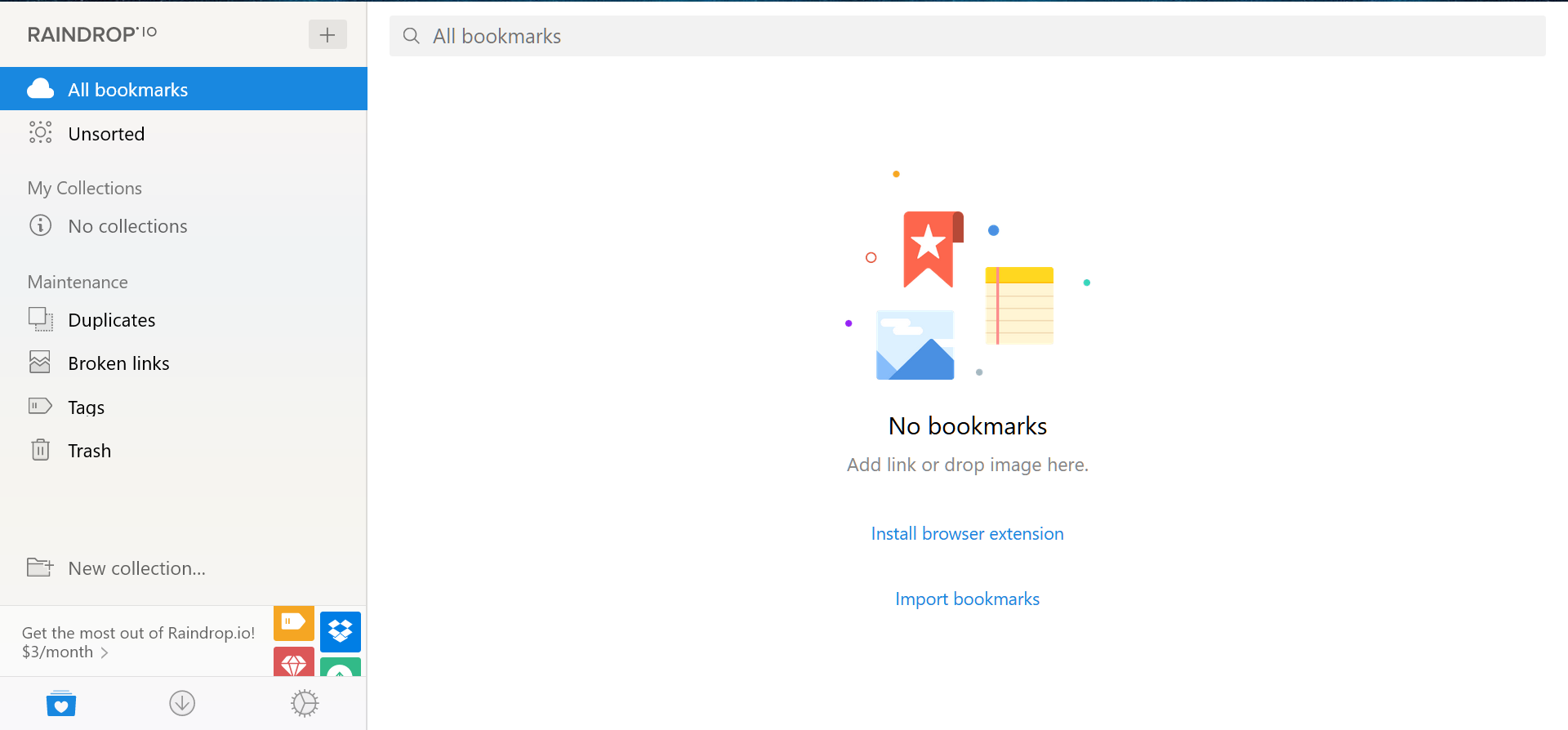Click 'Add link or drop image here.' text

tap(968, 465)
